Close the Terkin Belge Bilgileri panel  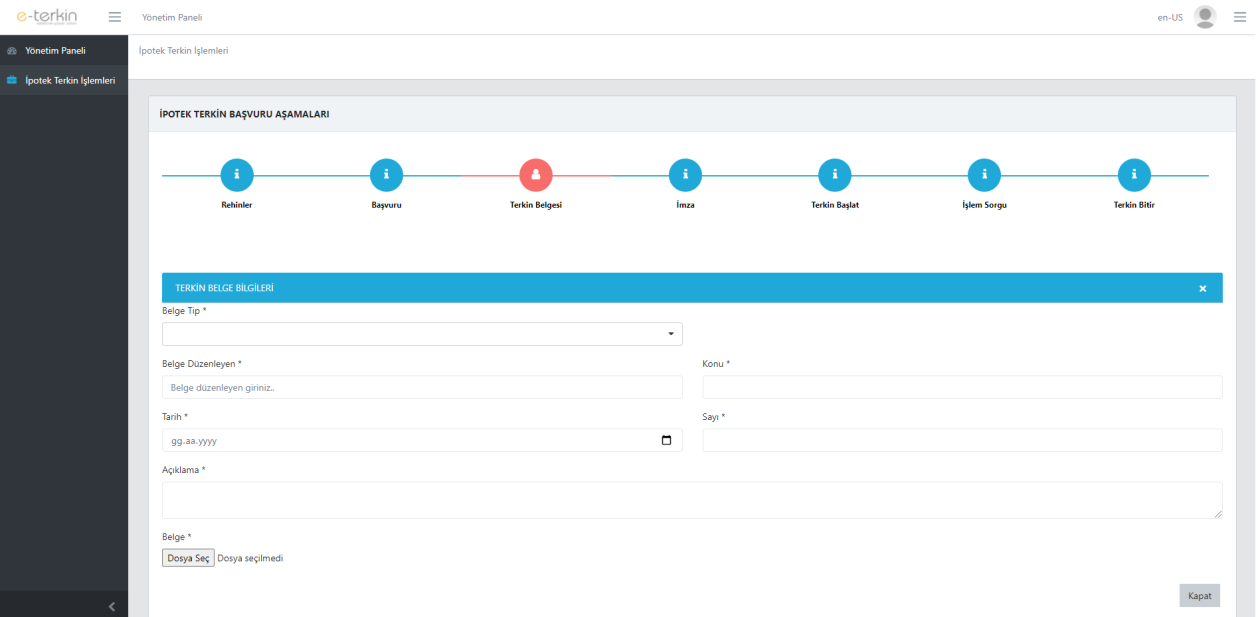pyautogui.click(x=1202, y=288)
